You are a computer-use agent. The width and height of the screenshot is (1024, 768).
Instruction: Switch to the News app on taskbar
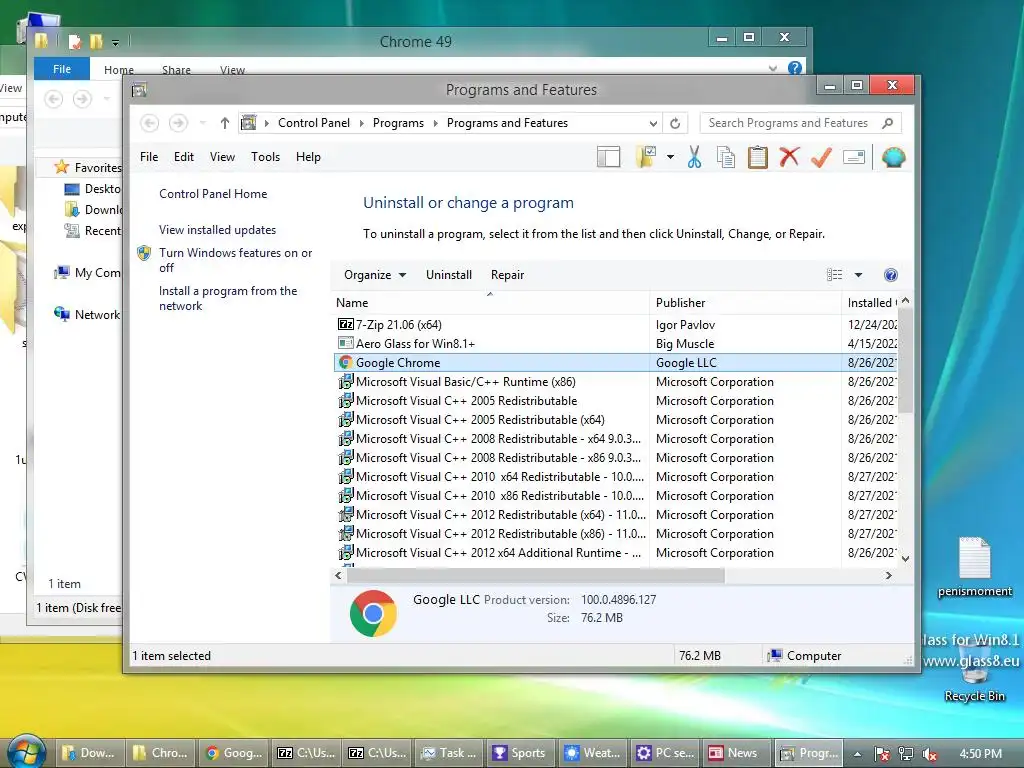coord(734,753)
